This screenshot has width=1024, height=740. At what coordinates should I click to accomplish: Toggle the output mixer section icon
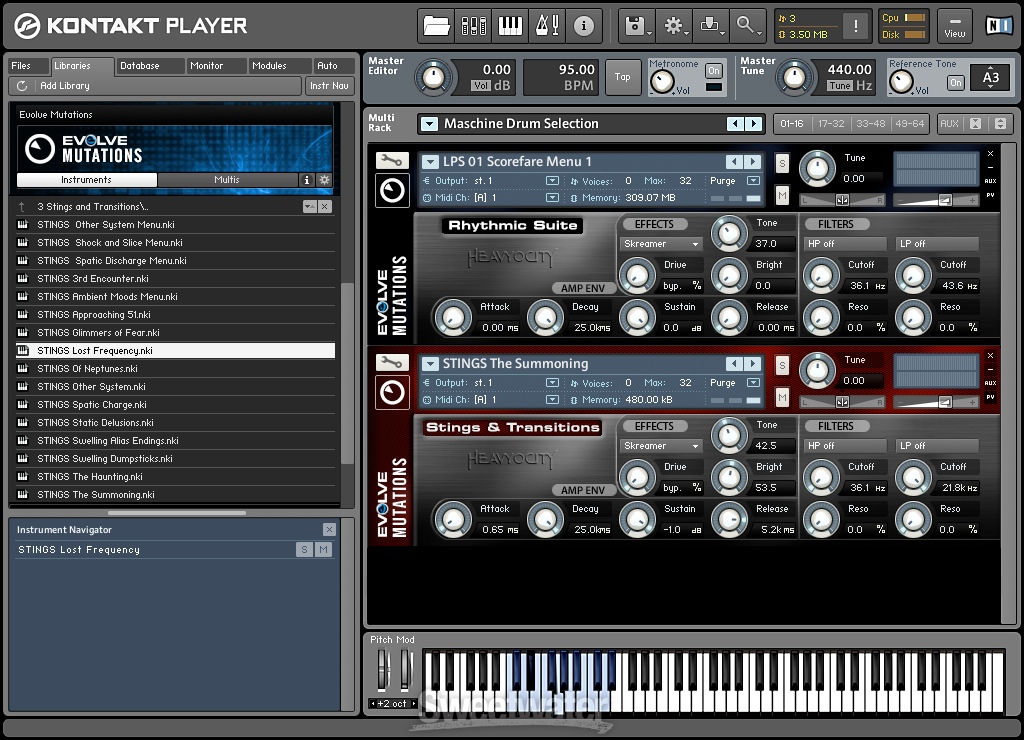click(473, 26)
